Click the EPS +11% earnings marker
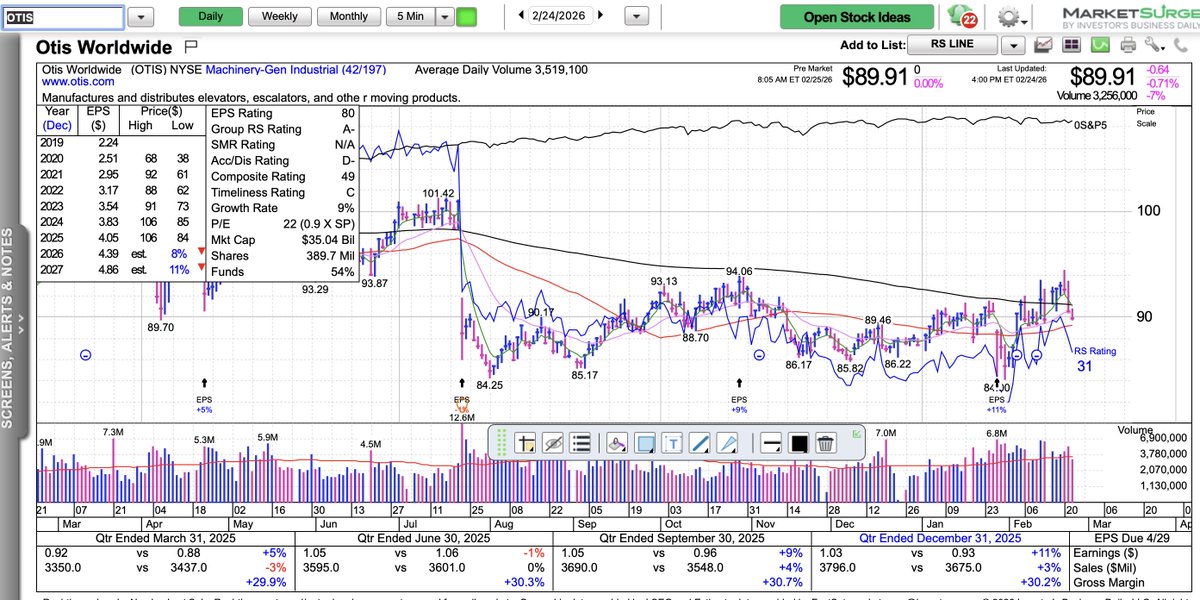The image size is (1200, 600). pos(995,394)
